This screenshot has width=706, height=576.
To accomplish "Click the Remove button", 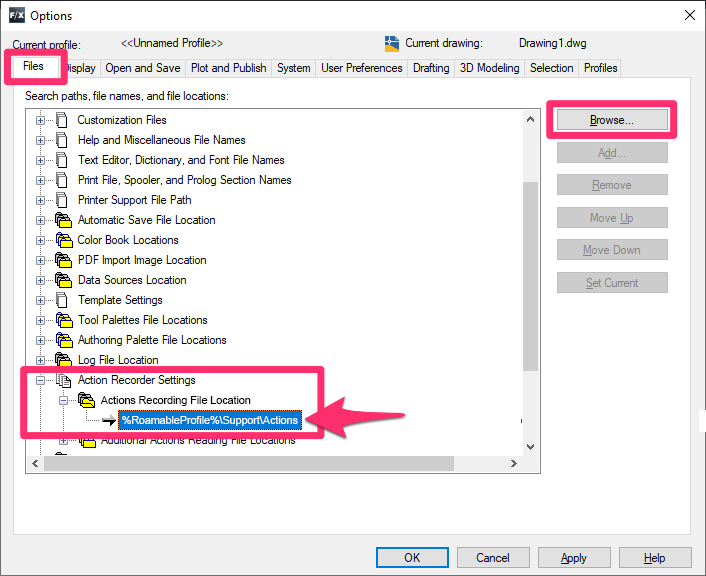I will [612, 185].
